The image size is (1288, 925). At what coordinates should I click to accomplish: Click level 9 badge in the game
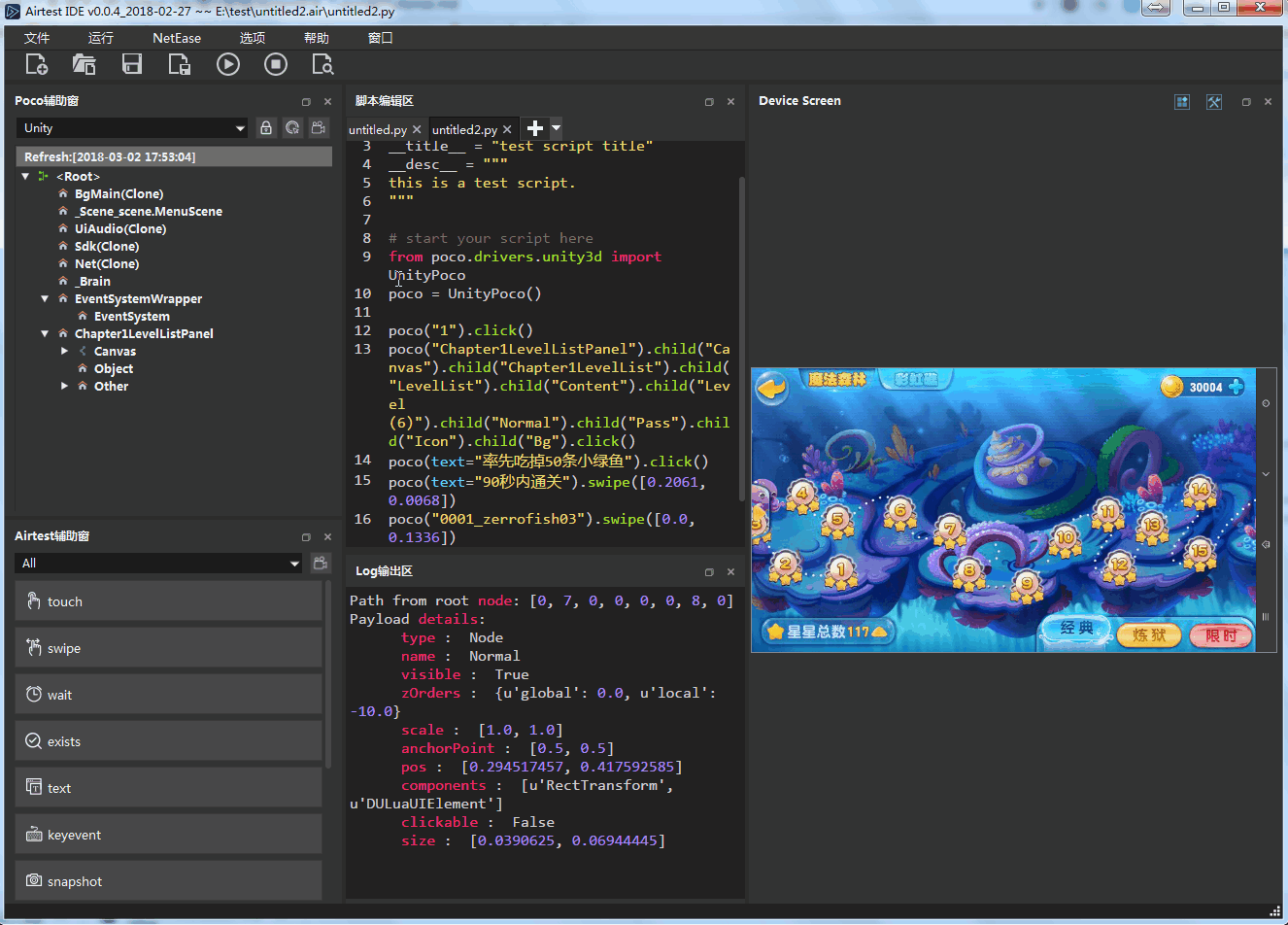(1026, 585)
